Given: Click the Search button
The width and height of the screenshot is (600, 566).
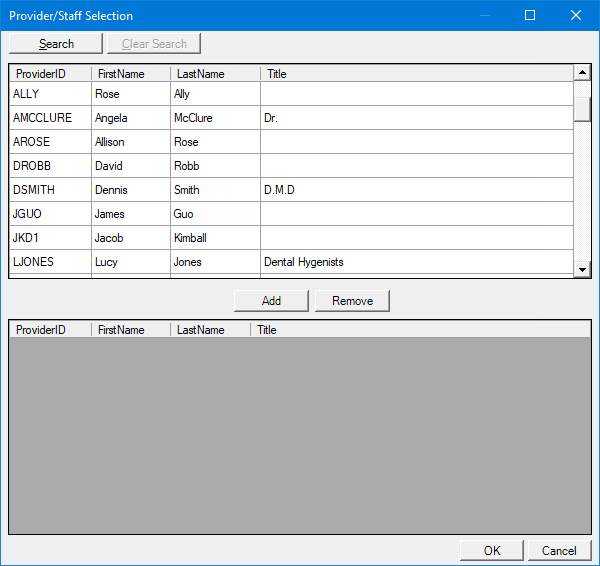Looking at the screenshot, I should pyautogui.click(x=56, y=44).
